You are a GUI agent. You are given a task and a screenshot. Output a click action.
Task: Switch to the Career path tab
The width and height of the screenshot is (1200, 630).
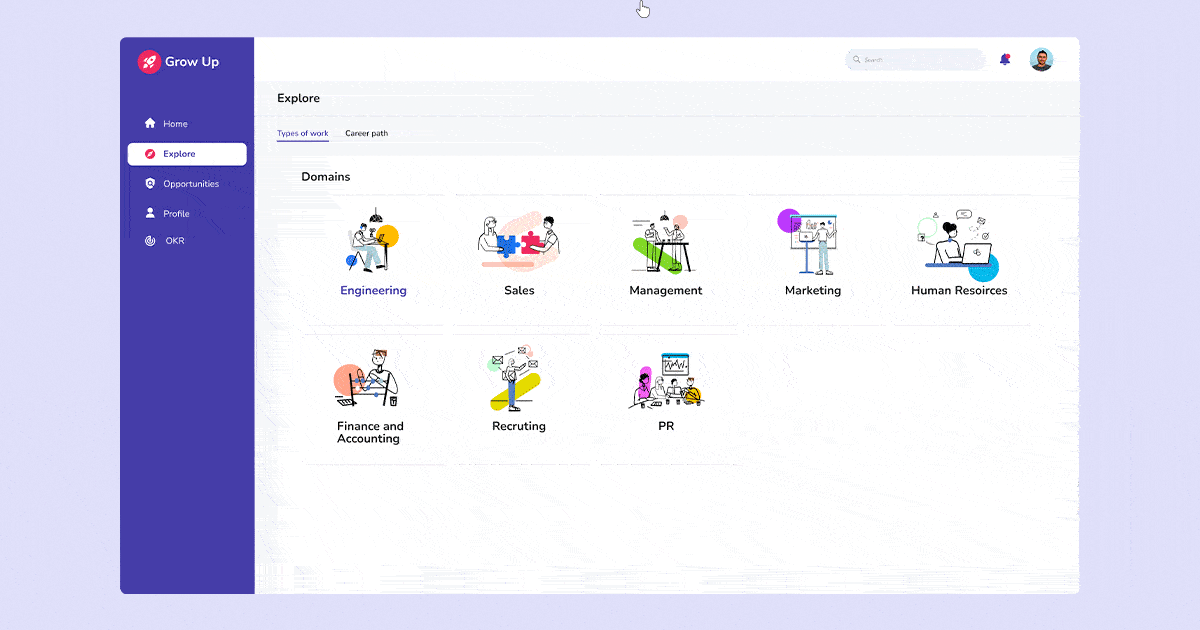366,133
